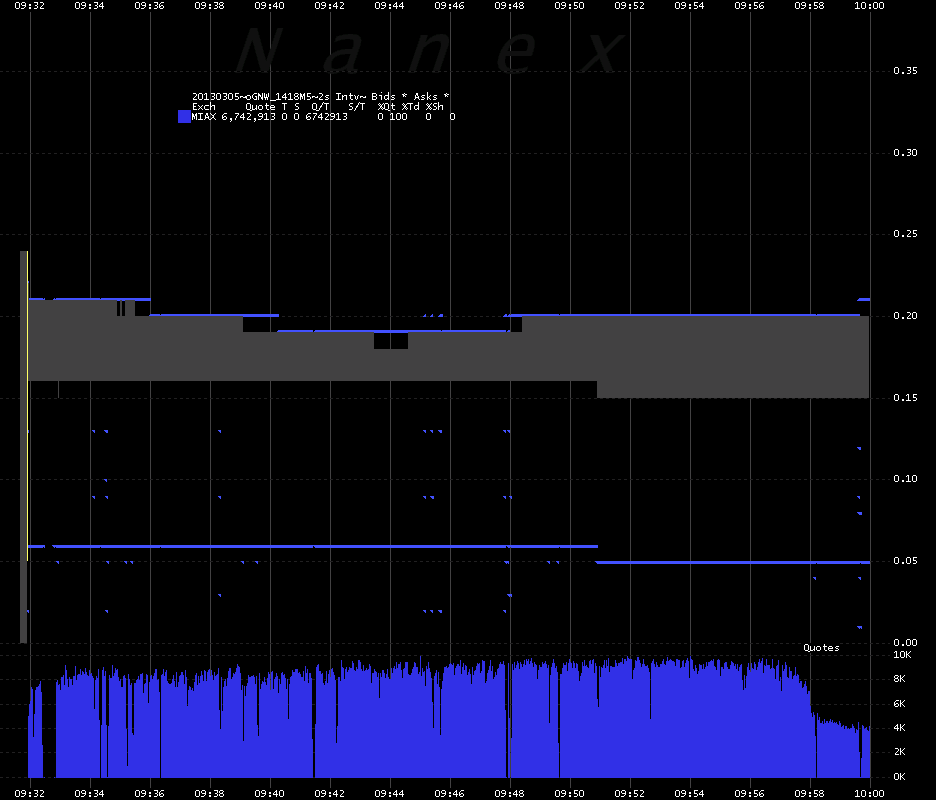The height and width of the screenshot is (800, 936).
Task: Click the 0.05 price axis label
Action: pos(906,561)
